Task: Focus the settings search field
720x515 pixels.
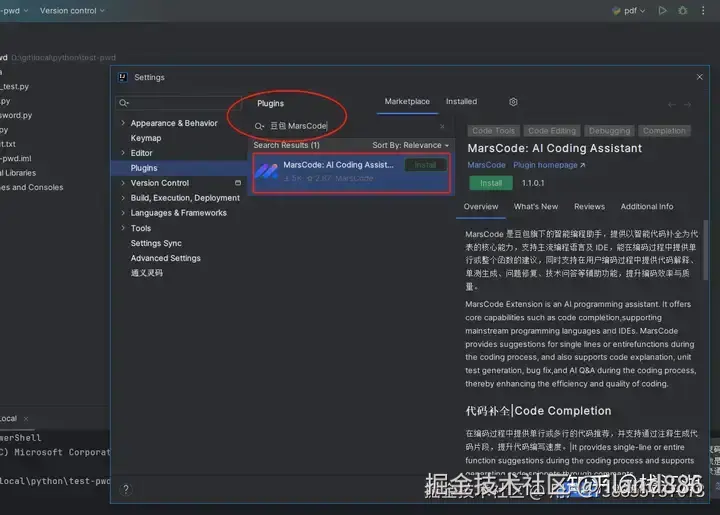Action: point(179,103)
